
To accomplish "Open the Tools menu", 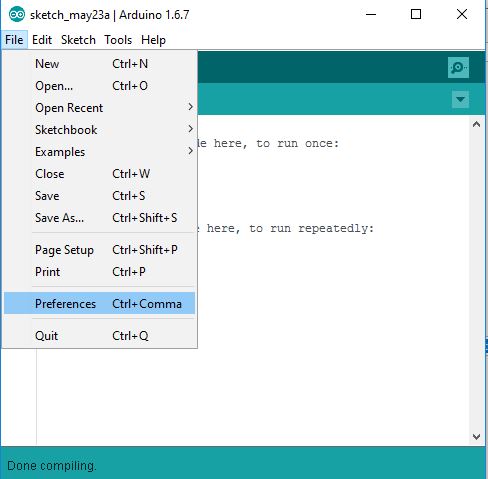I will (x=118, y=40).
